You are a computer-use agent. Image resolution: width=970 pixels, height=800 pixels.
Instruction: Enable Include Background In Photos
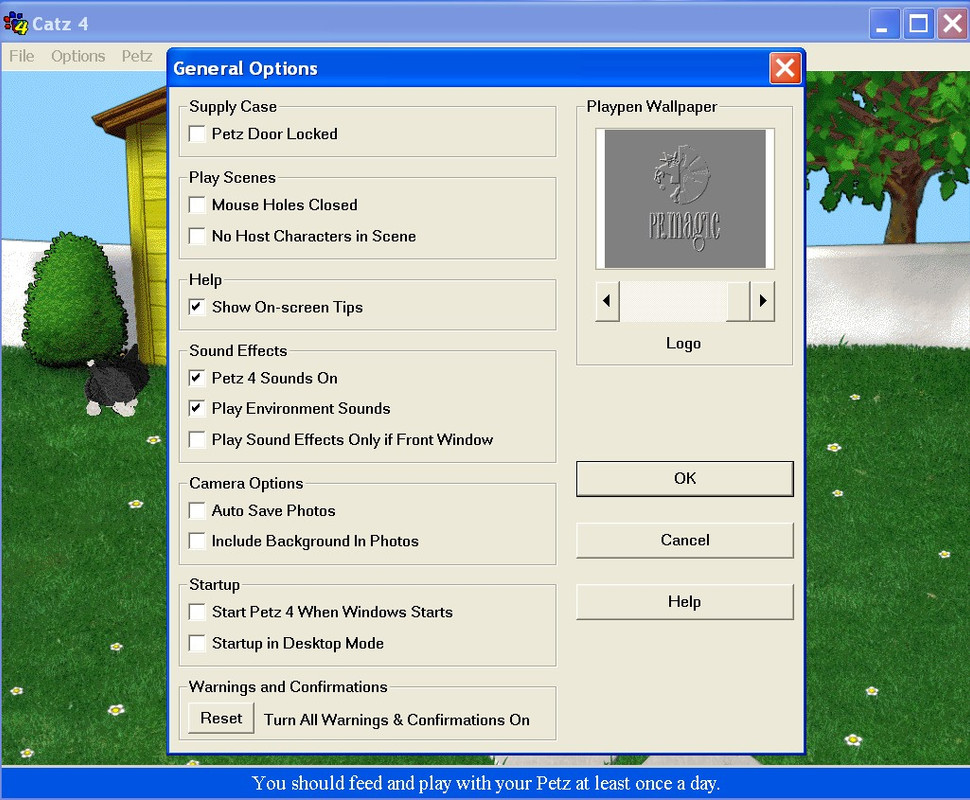pyautogui.click(x=197, y=541)
